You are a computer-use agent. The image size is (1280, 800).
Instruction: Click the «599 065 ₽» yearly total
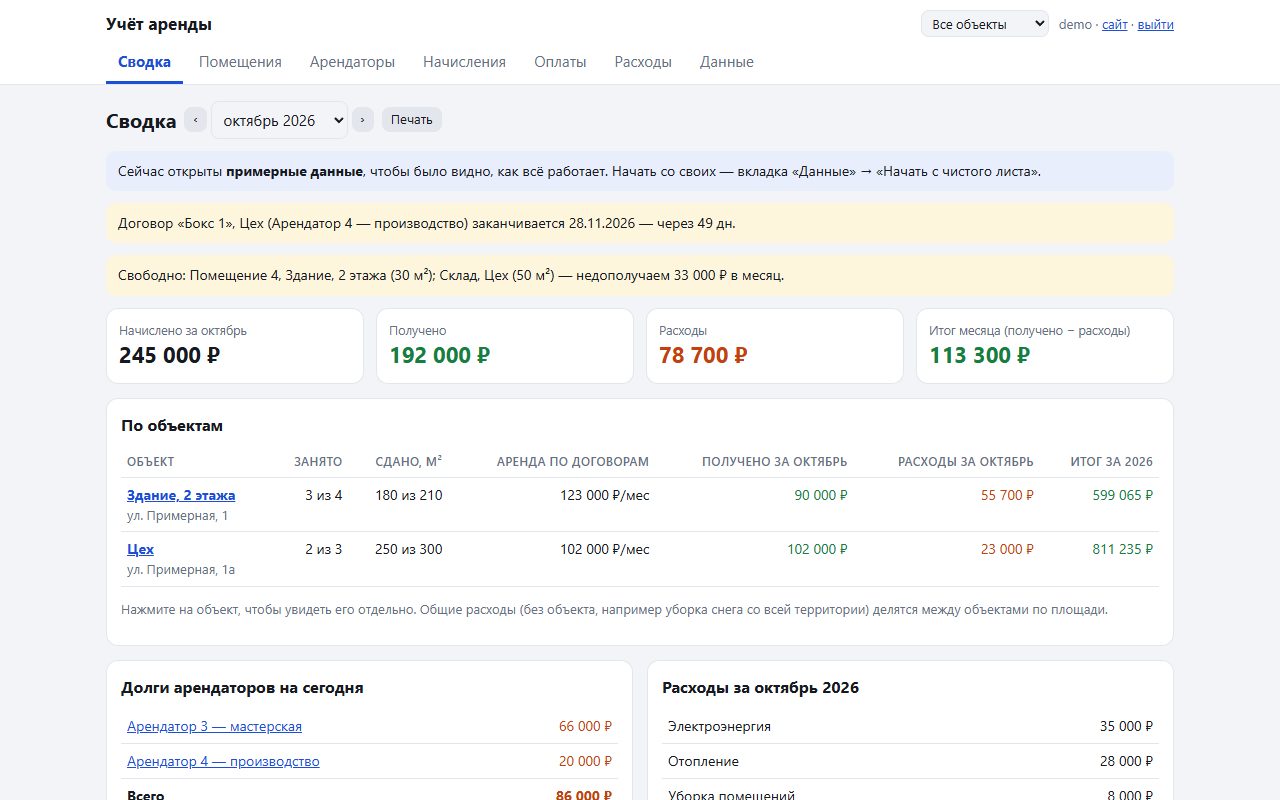point(1123,495)
